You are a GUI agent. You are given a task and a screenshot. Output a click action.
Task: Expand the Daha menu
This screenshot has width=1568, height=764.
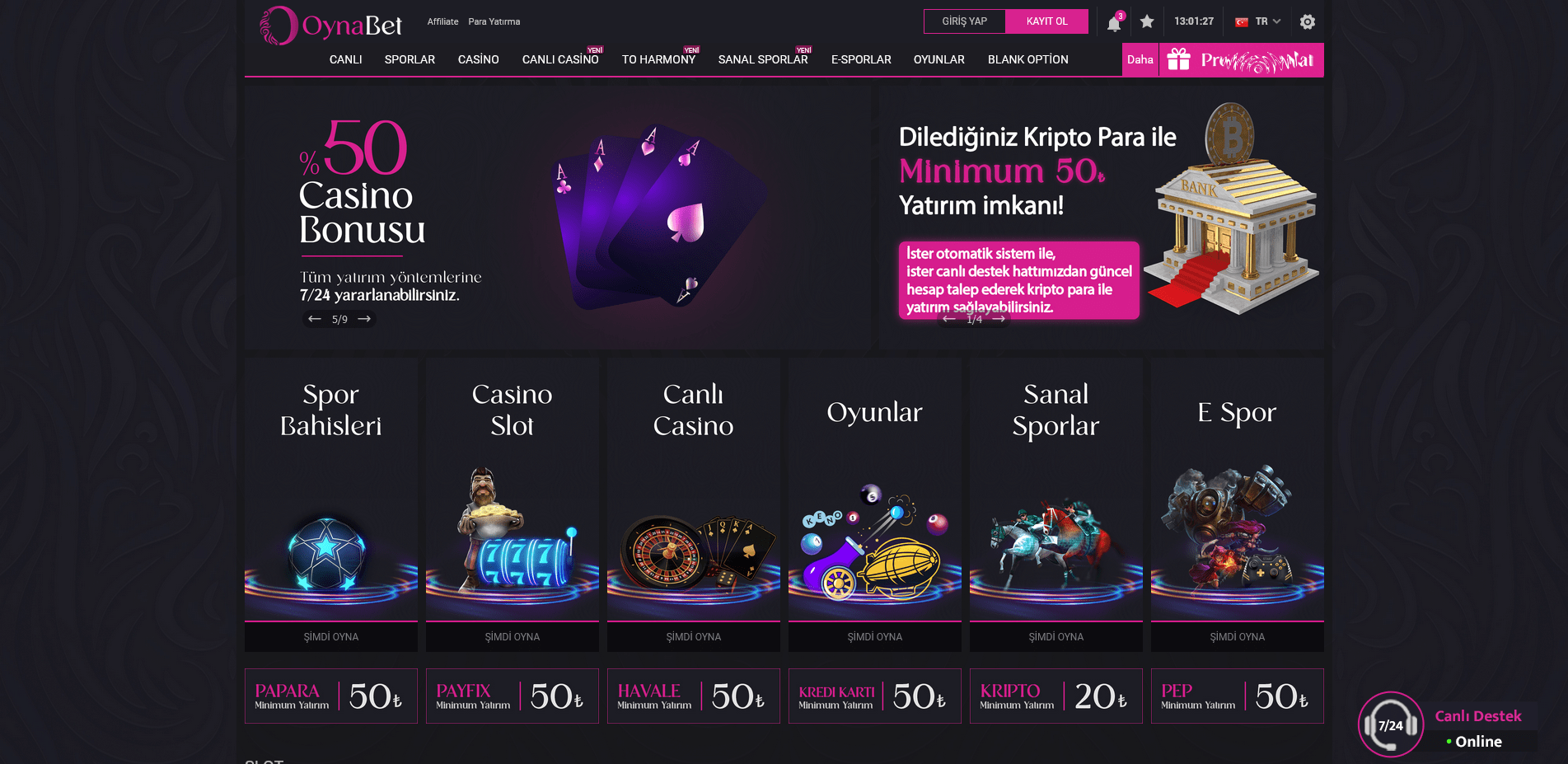click(1140, 59)
